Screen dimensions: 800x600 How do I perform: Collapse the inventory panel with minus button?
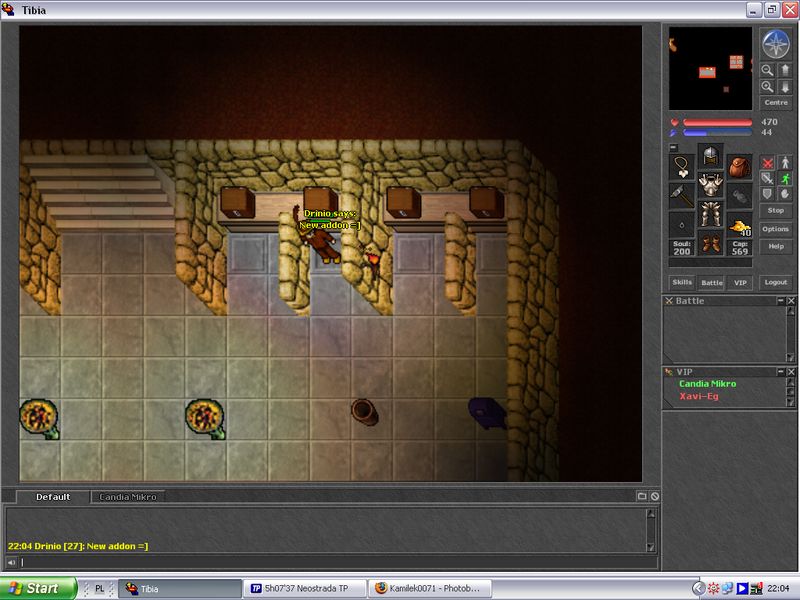(673, 147)
